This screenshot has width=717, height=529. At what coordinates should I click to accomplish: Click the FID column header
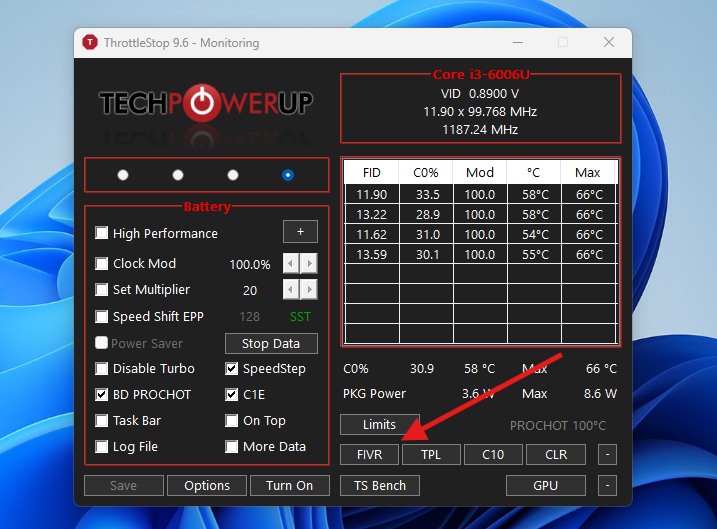(x=372, y=172)
